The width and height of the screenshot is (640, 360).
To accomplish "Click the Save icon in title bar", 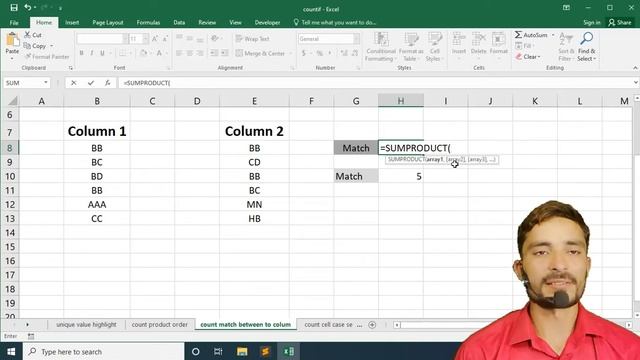I will (14, 8).
